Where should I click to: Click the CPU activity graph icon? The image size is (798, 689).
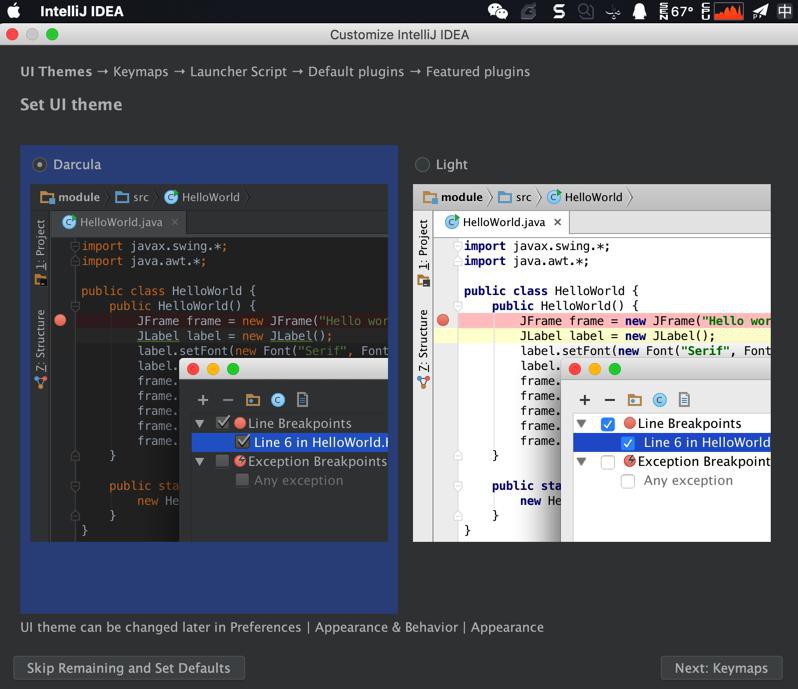(728, 11)
